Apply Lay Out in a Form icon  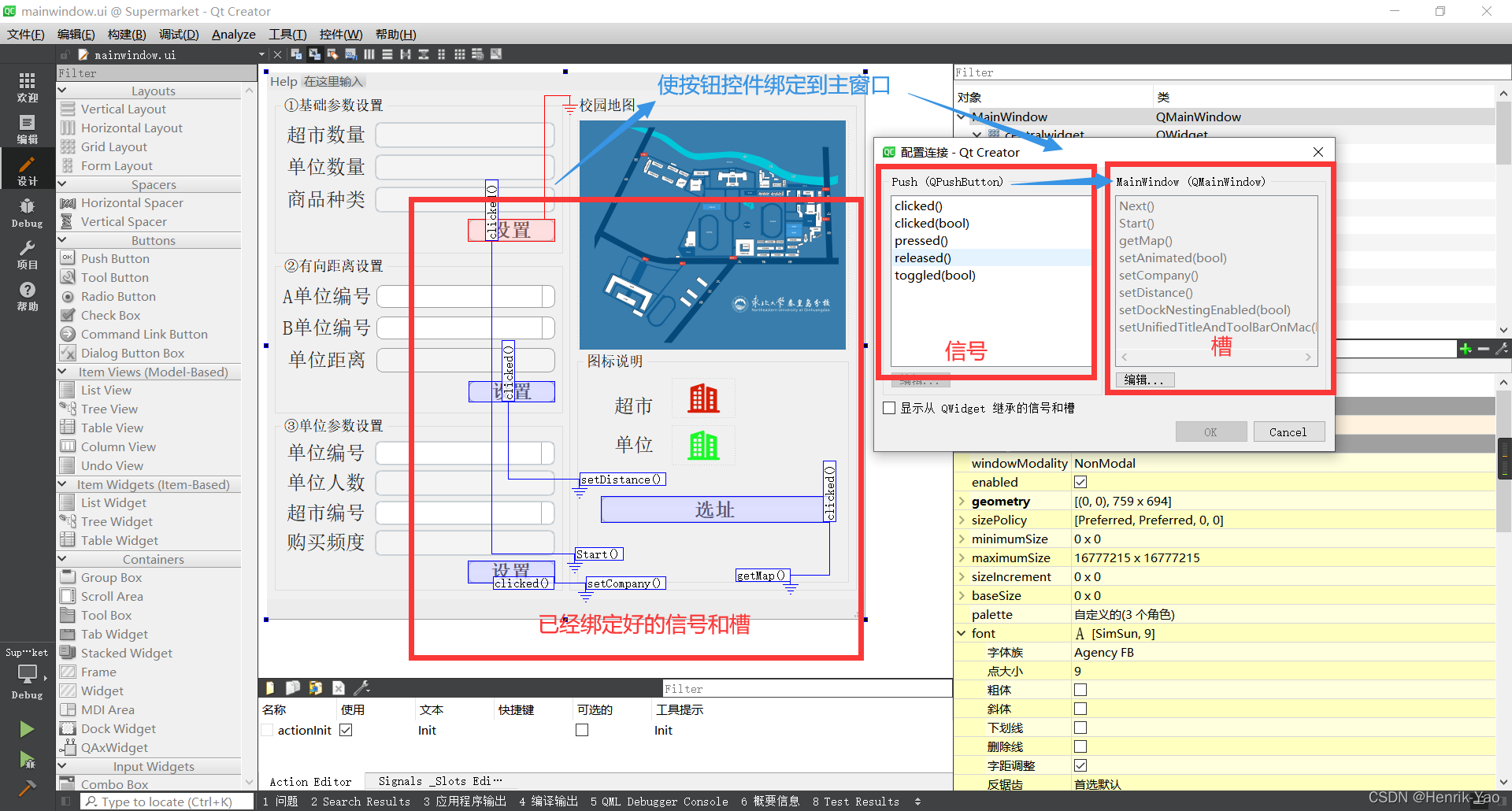[x=441, y=54]
